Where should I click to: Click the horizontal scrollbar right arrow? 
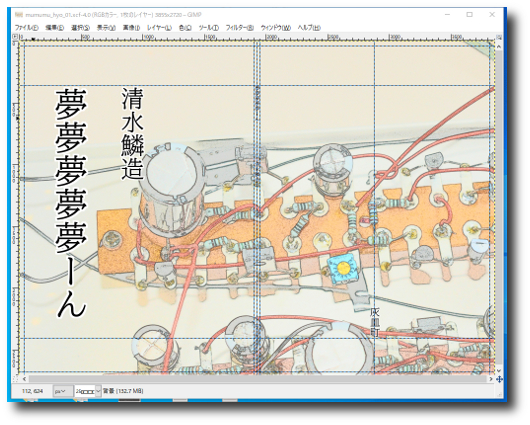pyautogui.click(x=491, y=379)
